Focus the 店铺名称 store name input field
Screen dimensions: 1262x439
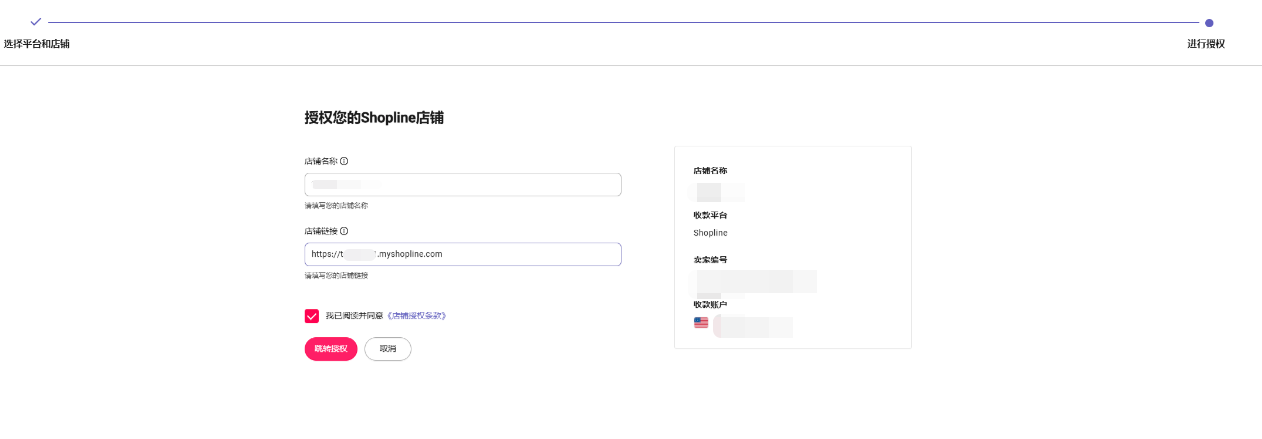(x=463, y=185)
